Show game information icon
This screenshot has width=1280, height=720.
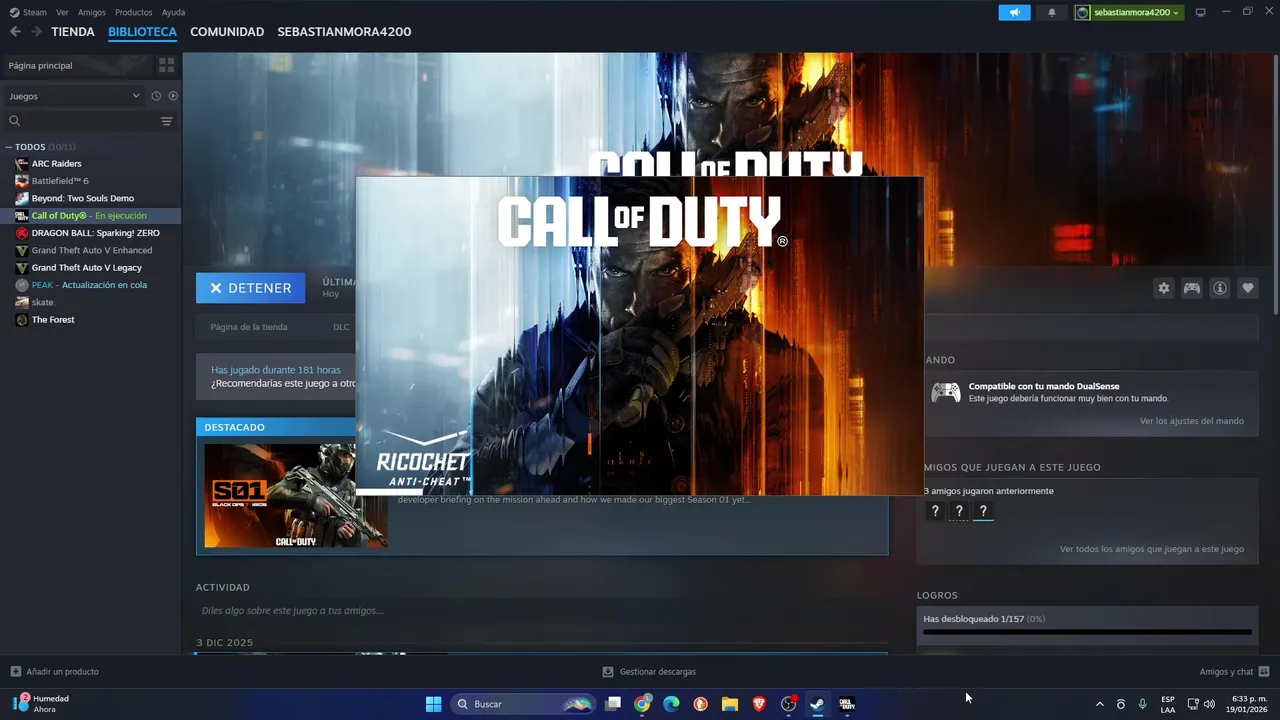1220,288
